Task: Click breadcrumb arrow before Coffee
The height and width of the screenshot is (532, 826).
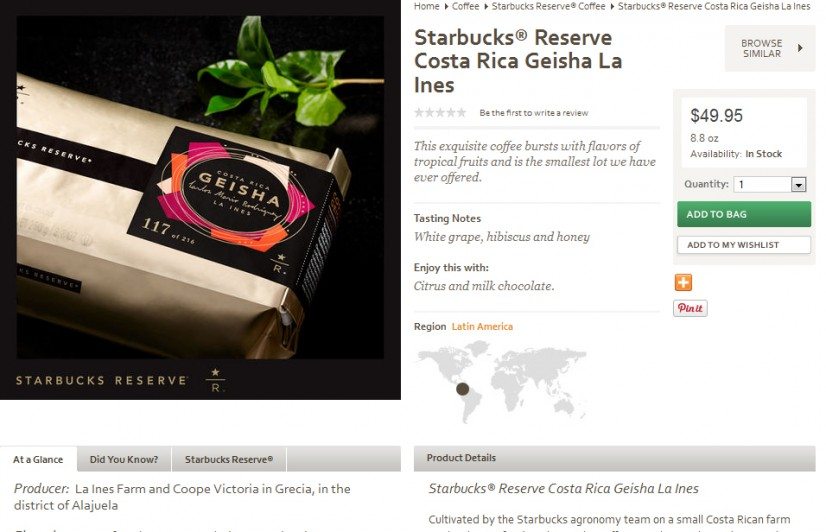Action: (x=446, y=6)
